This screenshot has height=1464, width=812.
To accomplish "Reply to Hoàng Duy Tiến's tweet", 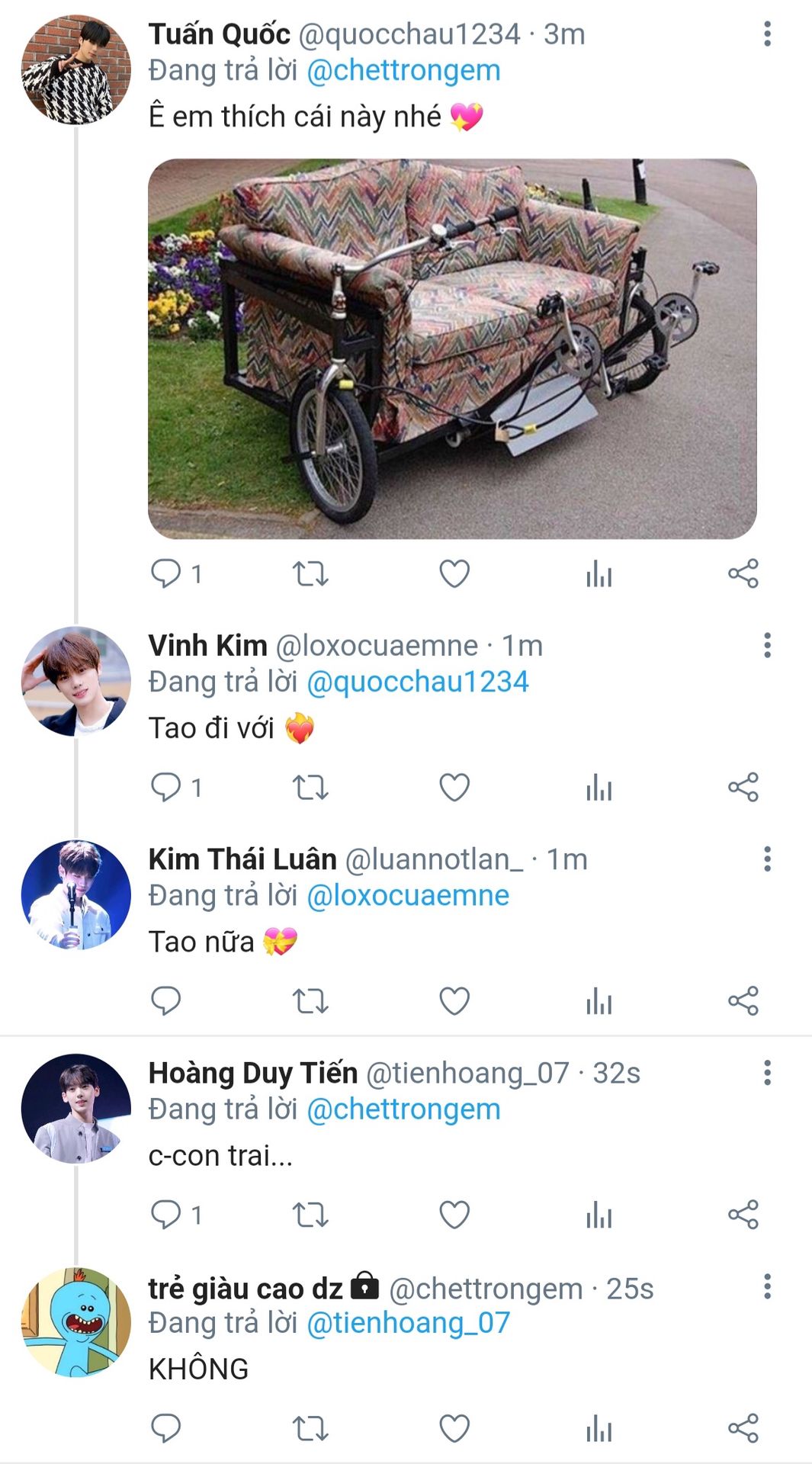I will 165,1215.
